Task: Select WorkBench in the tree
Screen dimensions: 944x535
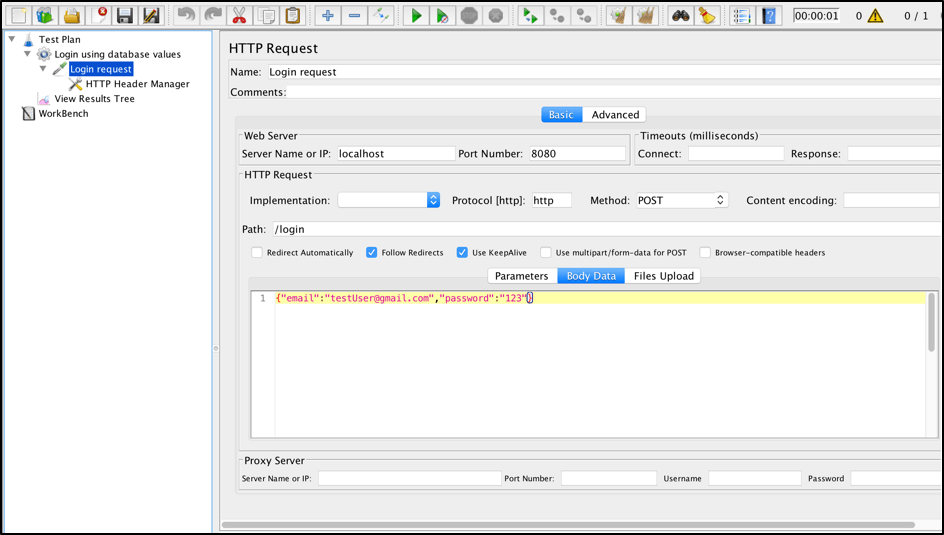Action: point(63,113)
